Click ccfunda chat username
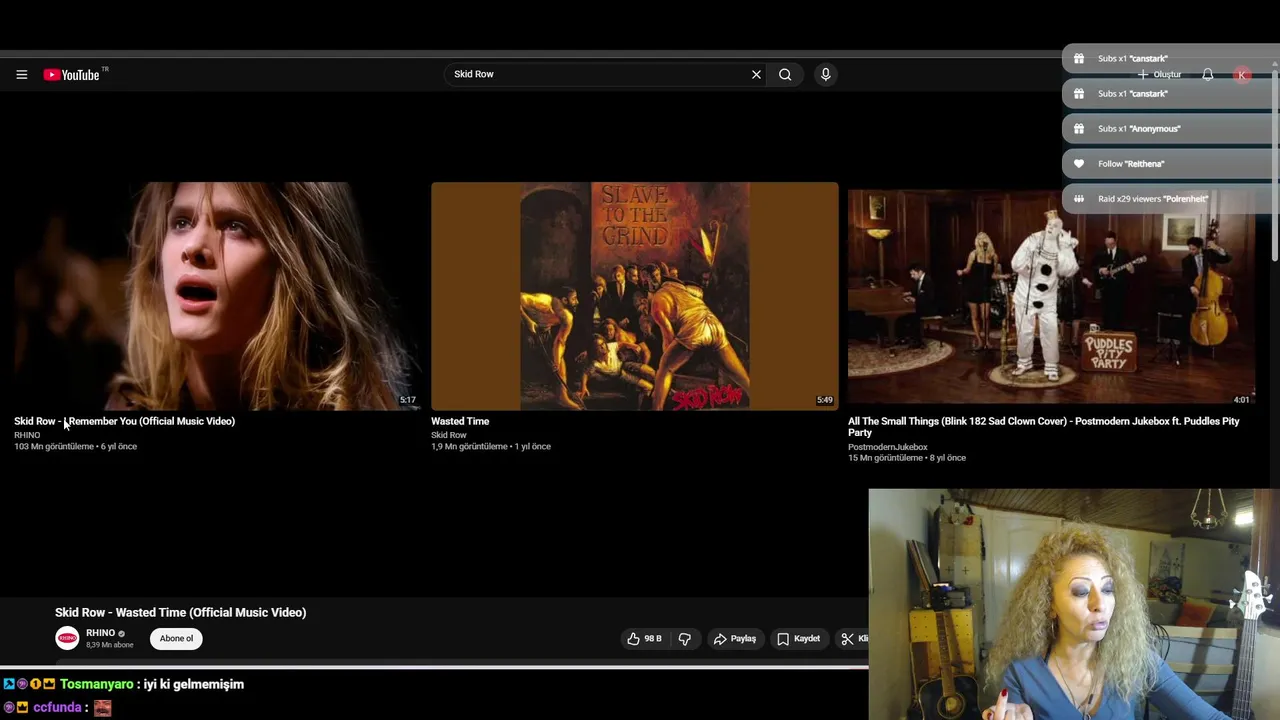Image resolution: width=1280 pixels, height=720 pixels. coord(57,707)
